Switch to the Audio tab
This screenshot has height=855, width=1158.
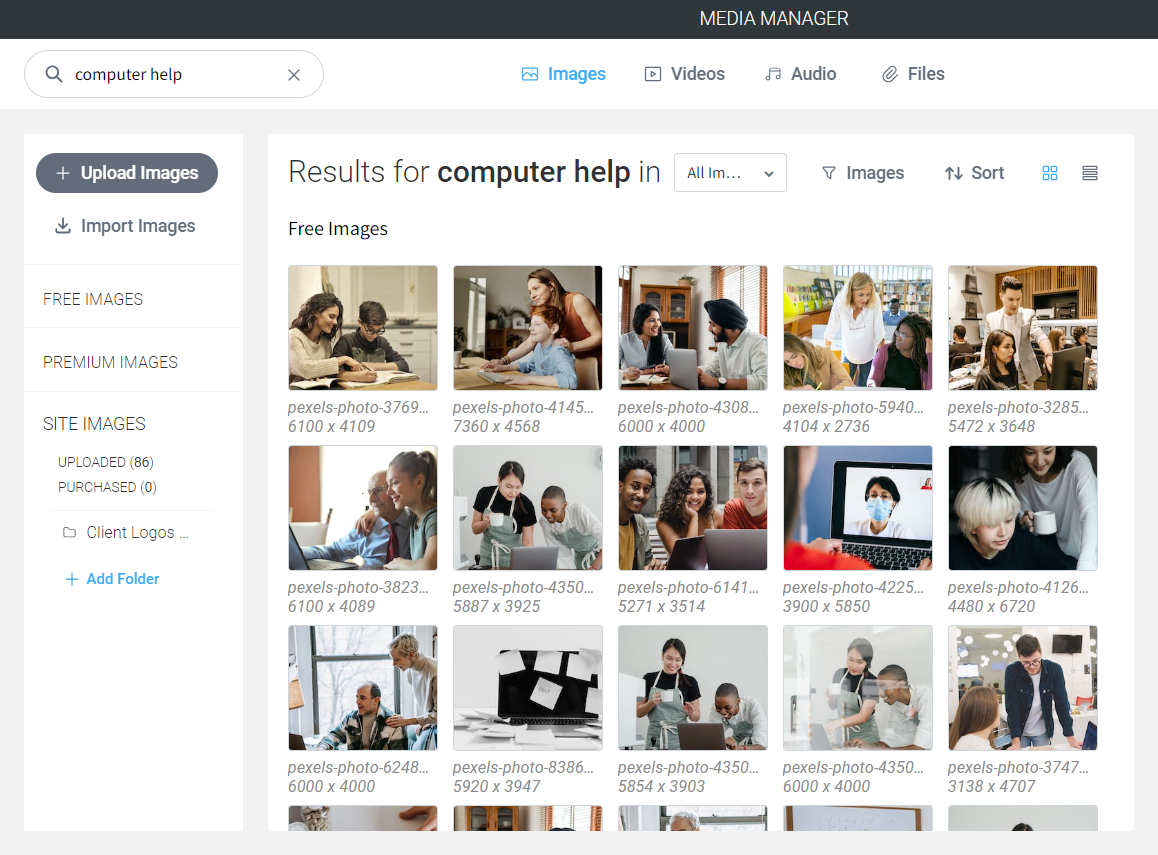[x=801, y=74]
